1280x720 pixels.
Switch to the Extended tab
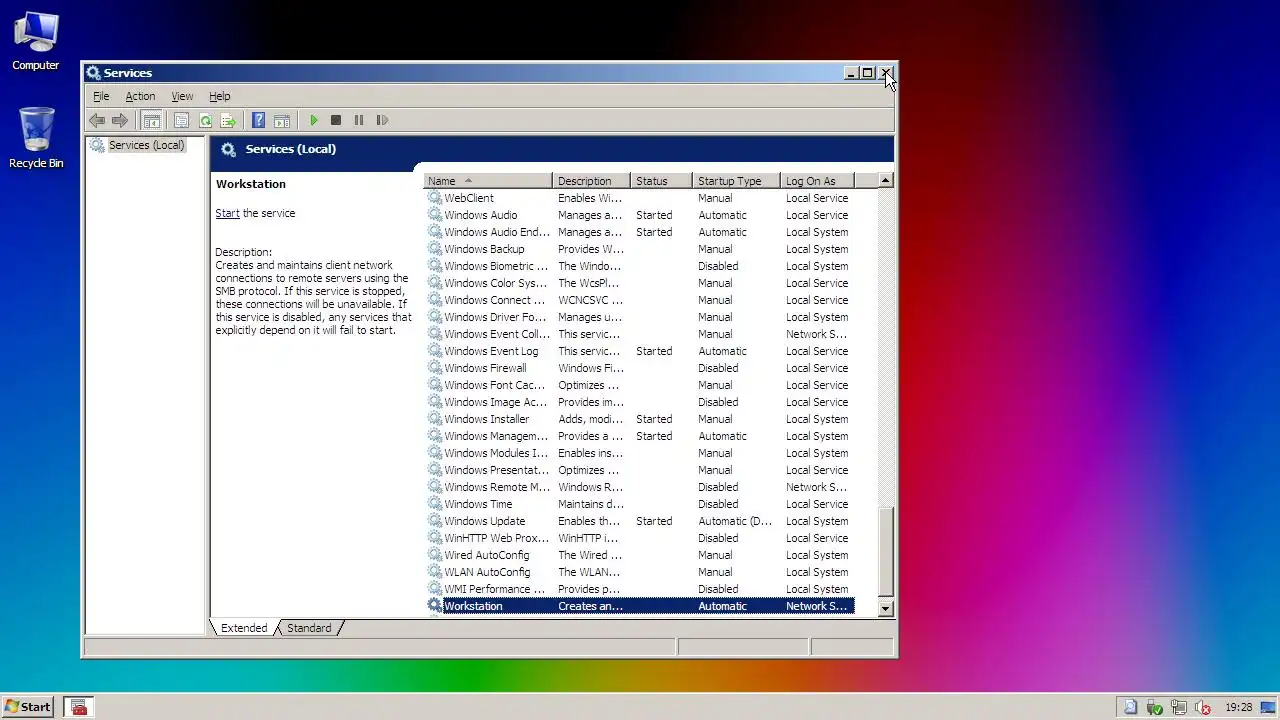(244, 628)
